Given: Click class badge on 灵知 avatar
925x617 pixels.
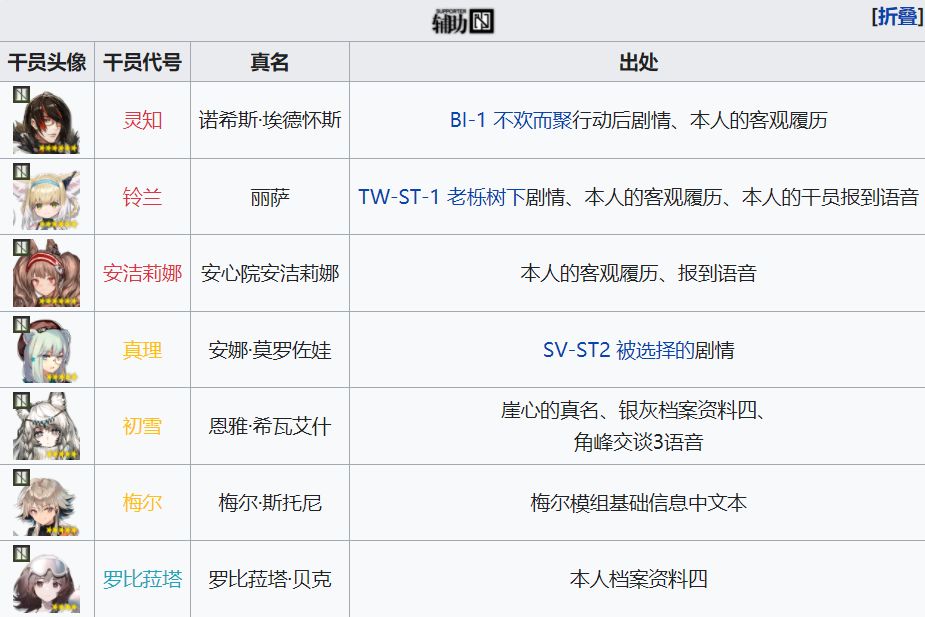Looking at the screenshot, I should tap(21, 94).
